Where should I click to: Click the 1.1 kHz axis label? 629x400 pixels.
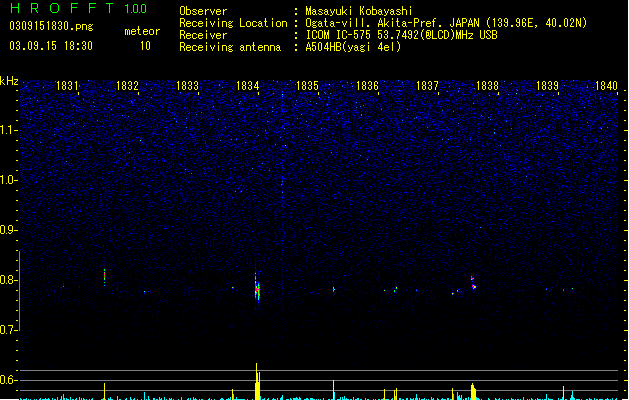[x=9, y=130]
